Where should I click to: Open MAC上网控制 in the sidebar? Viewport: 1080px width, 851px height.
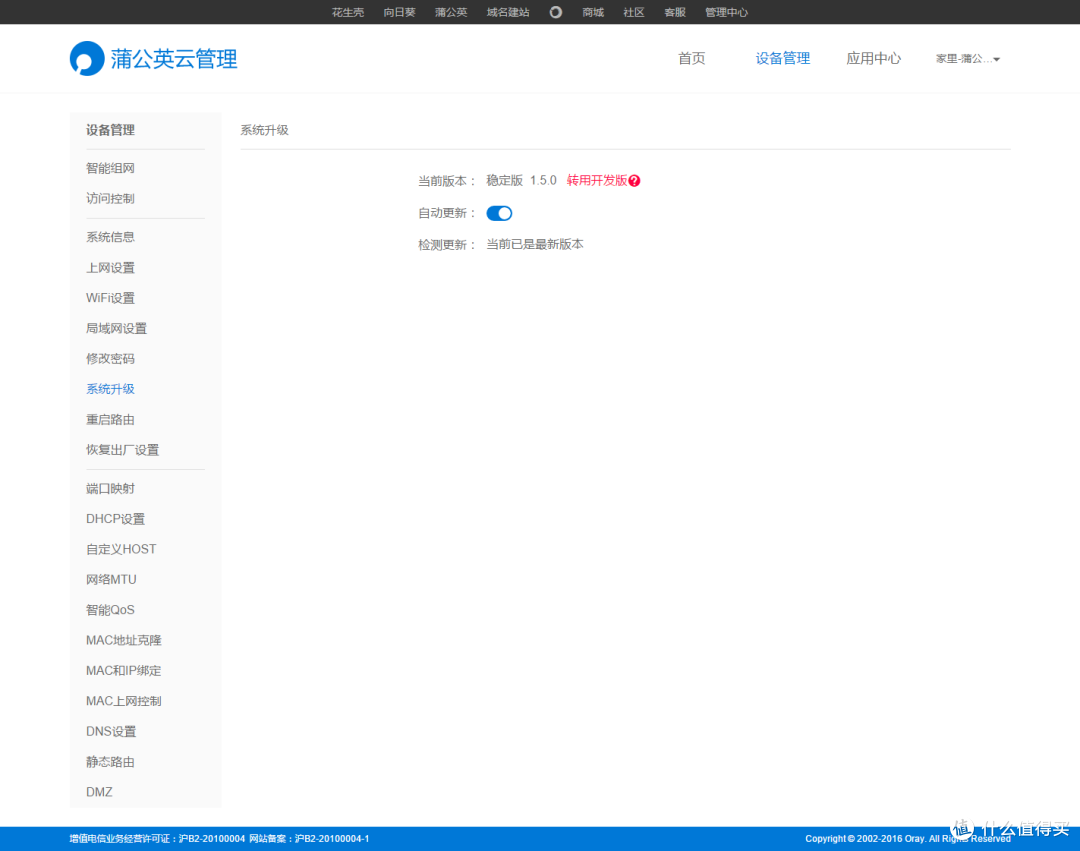tap(123, 701)
